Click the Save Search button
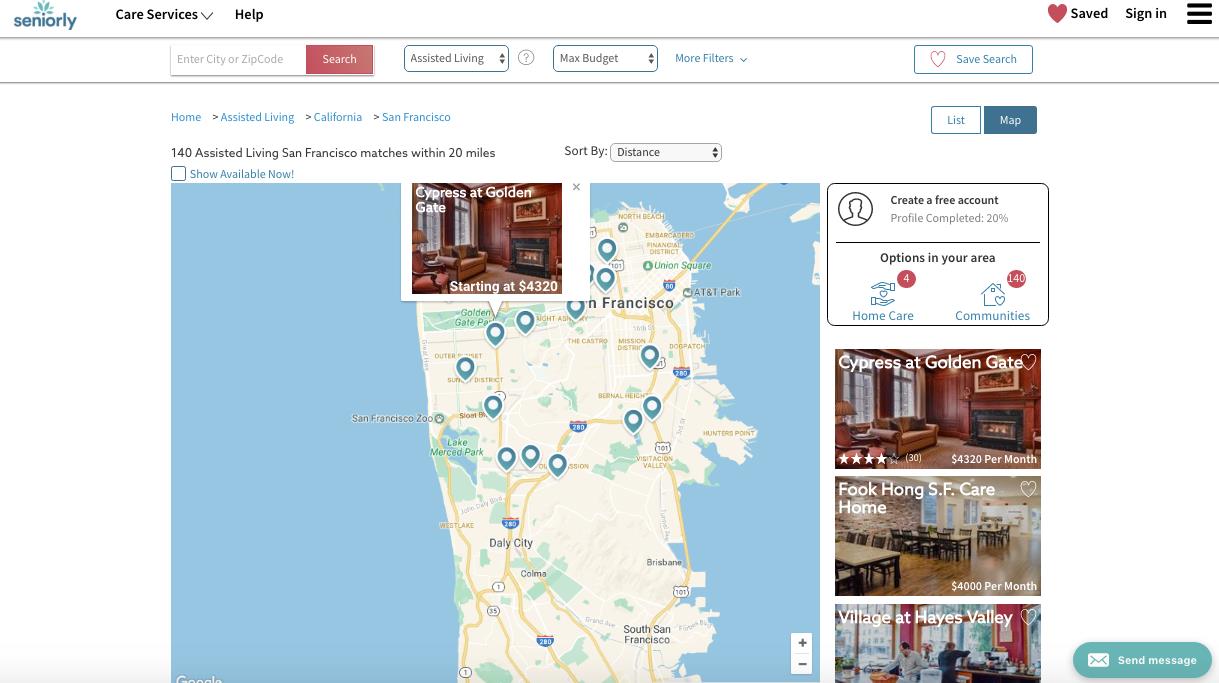The width and height of the screenshot is (1219, 683). pyautogui.click(x=973, y=60)
